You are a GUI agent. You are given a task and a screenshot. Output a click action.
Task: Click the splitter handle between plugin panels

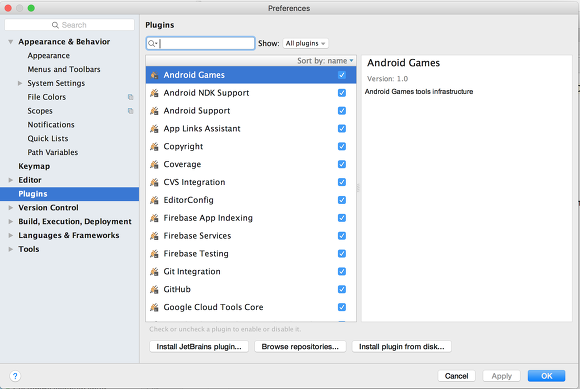point(358,188)
